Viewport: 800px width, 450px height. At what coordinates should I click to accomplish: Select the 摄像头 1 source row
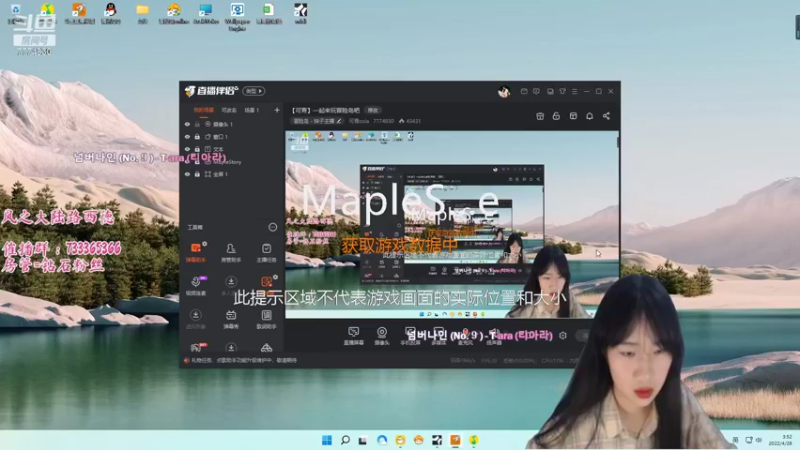pyautogui.click(x=232, y=124)
